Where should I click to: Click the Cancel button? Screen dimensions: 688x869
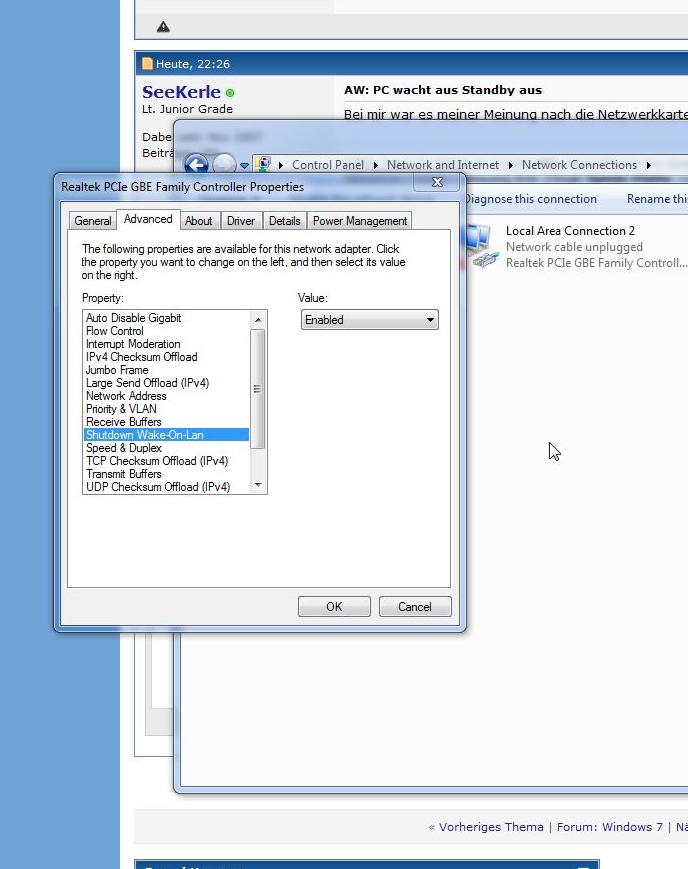pyautogui.click(x=415, y=607)
